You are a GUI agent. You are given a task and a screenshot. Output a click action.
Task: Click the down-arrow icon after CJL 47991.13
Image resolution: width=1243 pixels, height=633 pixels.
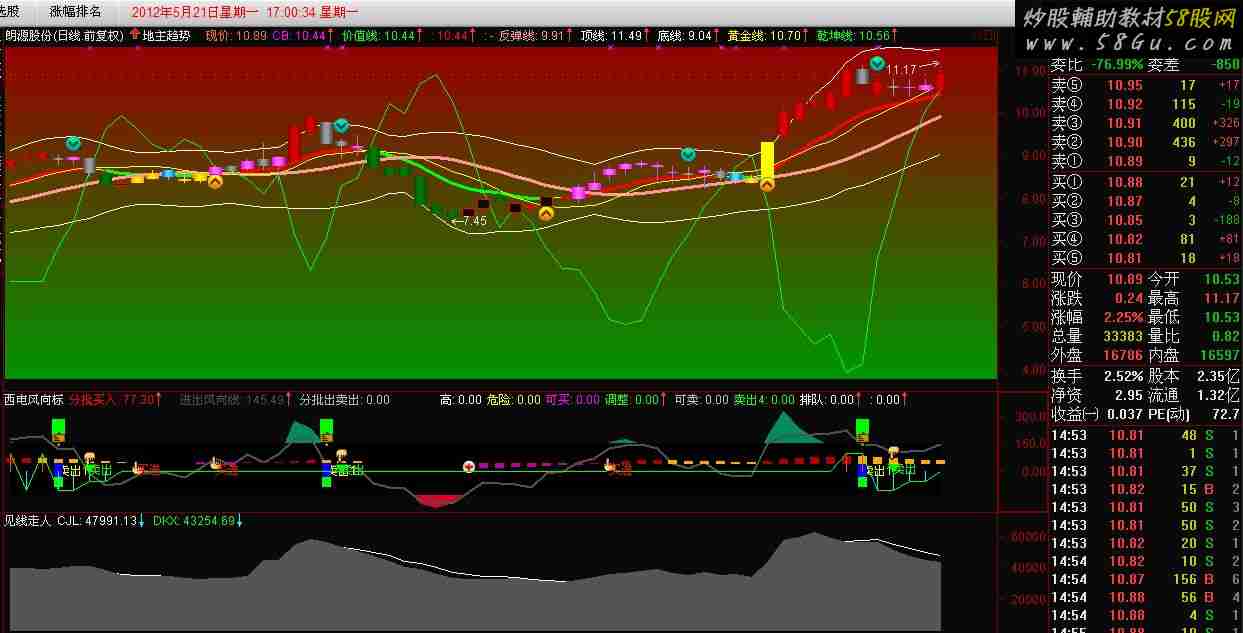coord(141,520)
